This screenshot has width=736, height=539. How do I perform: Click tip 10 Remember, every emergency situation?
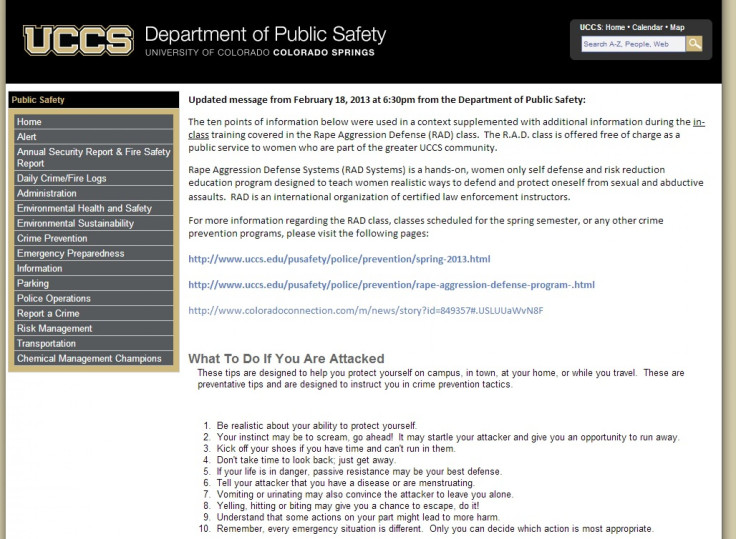coord(435,529)
